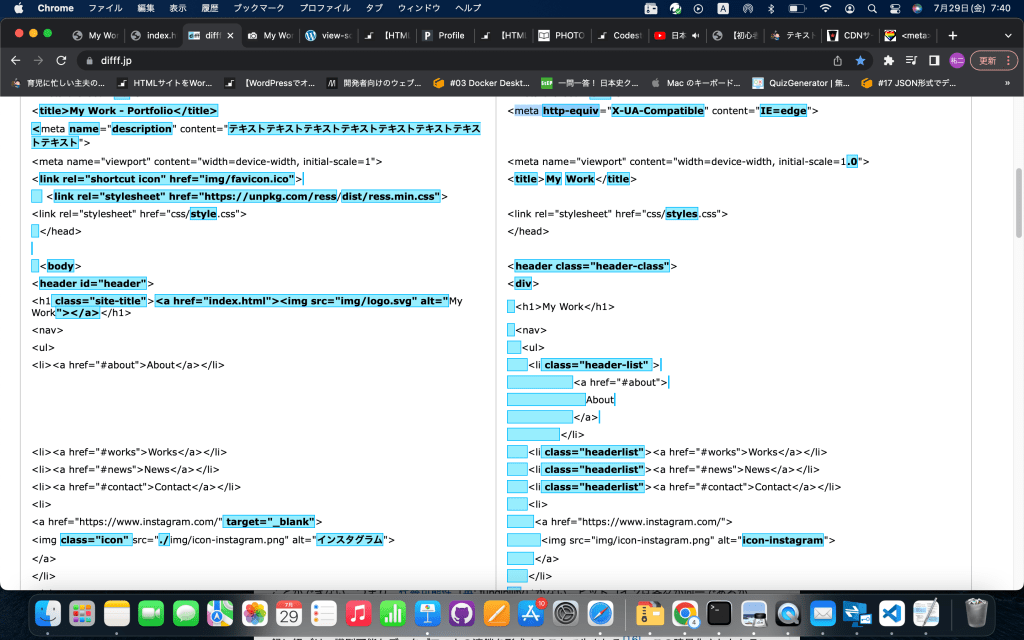Bookmark this page with the star icon
This screenshot has width=1024, height=640.
[860, 60]
